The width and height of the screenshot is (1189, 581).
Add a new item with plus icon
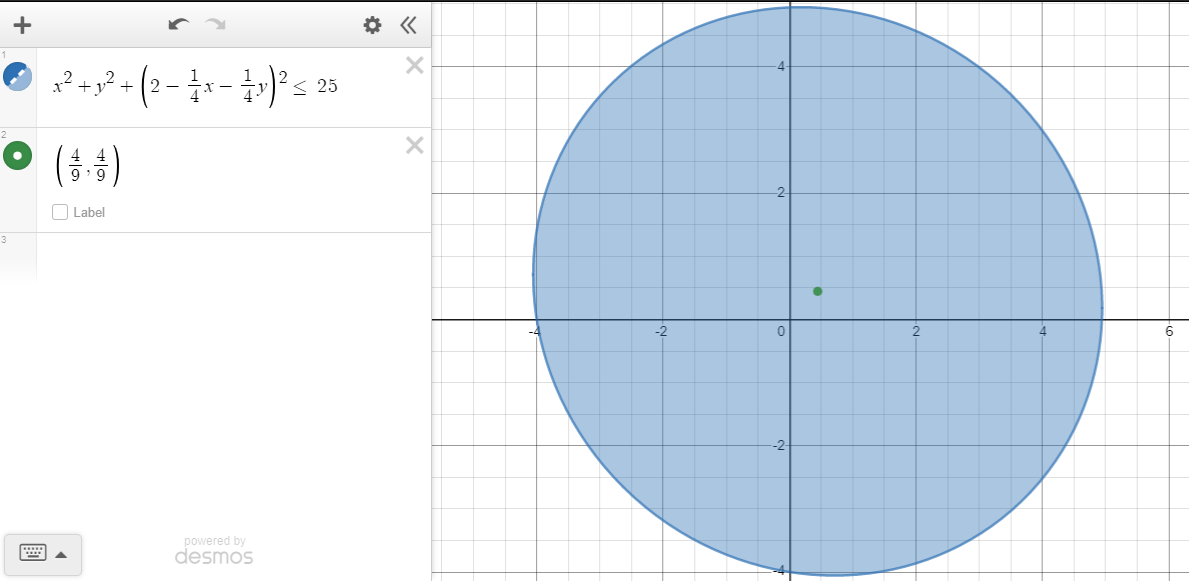[22, 25]
